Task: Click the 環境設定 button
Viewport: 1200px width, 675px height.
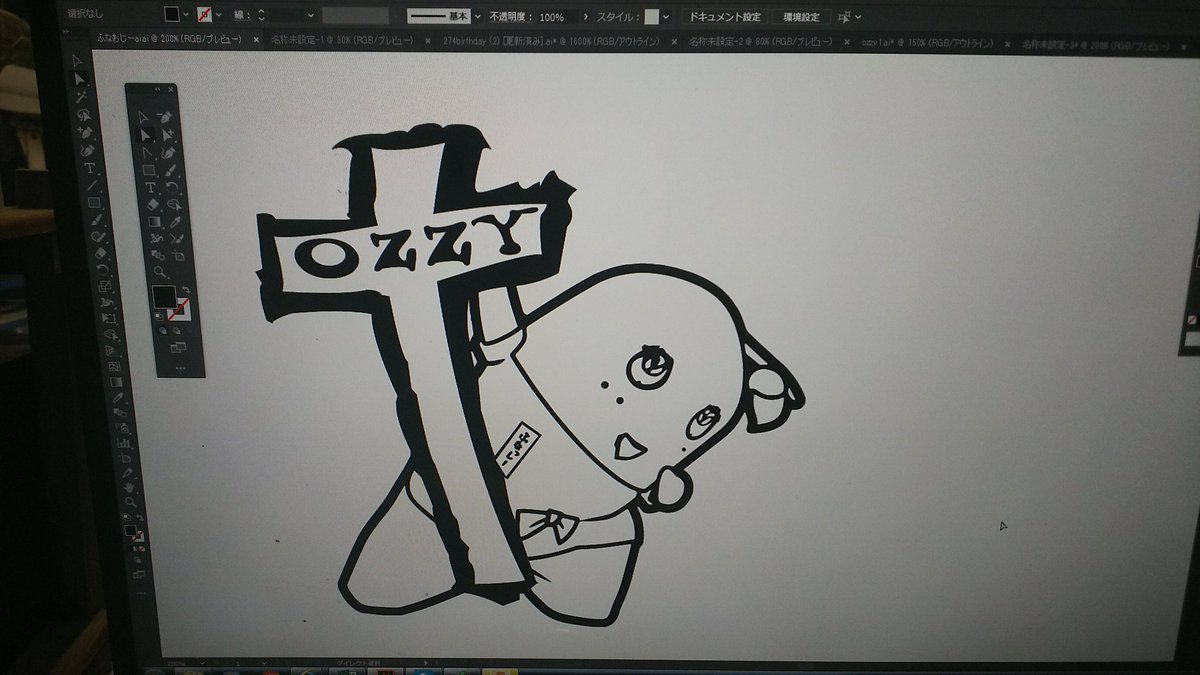Action: pos(800,17)
